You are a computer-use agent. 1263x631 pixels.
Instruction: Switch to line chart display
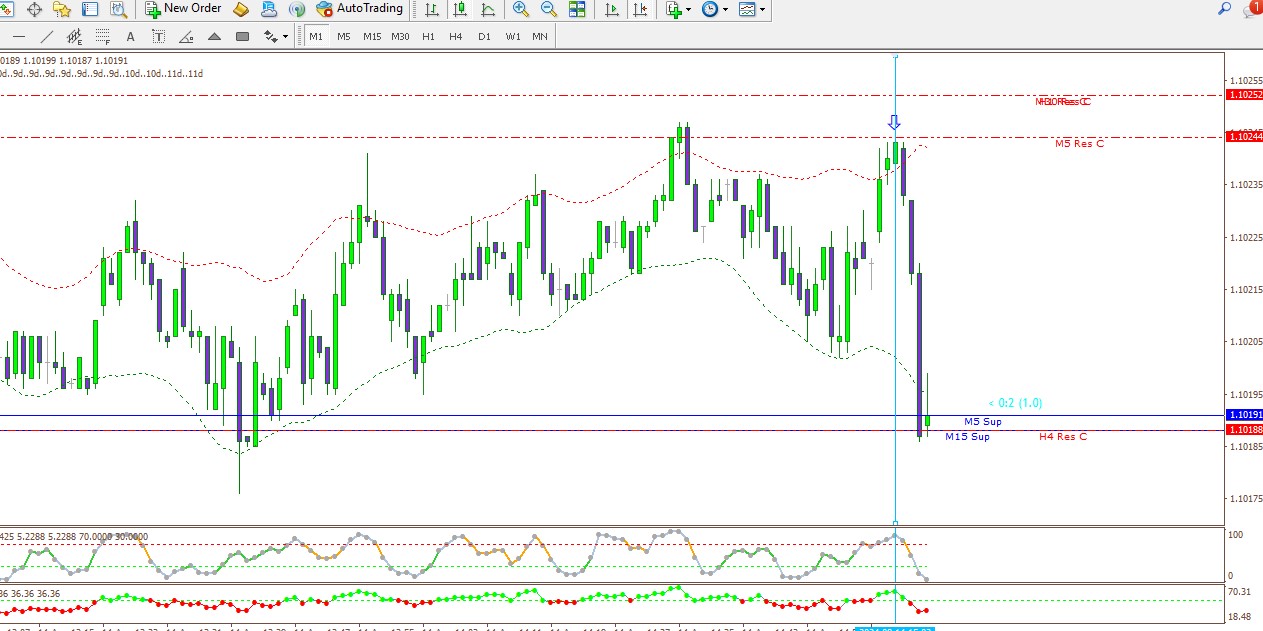tap(487, 9)
